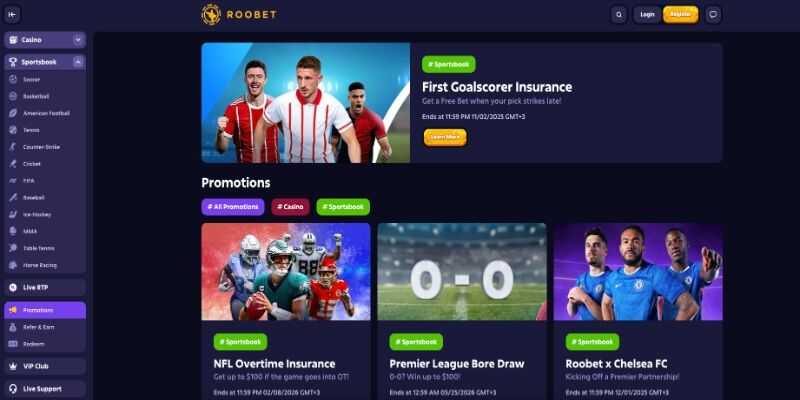Open the chat bubble icon
The width and height of the screenshot is (800, 400).
click(713, 15)
